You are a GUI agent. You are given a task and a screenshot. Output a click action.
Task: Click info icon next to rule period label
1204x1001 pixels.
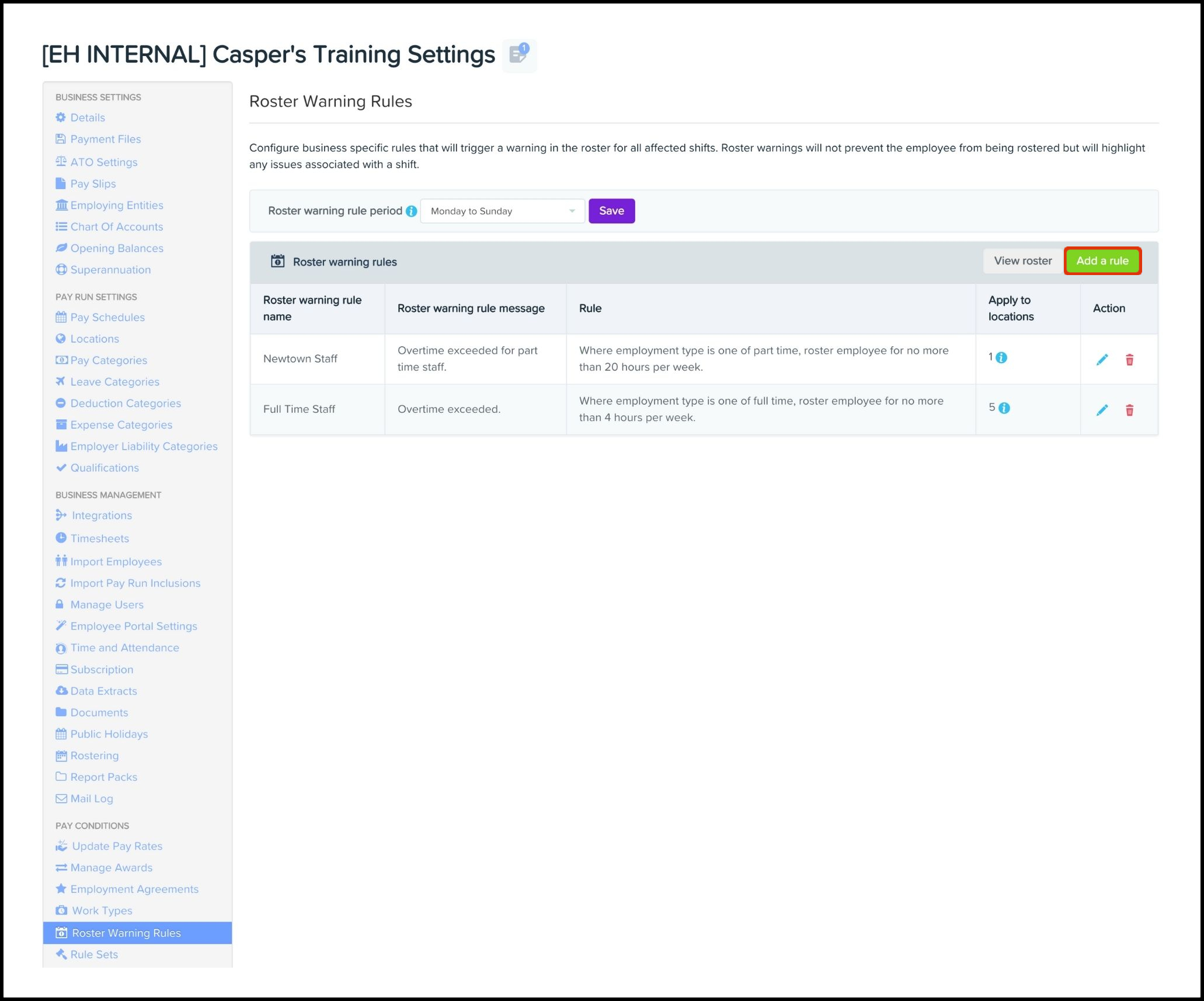(411, 211)
